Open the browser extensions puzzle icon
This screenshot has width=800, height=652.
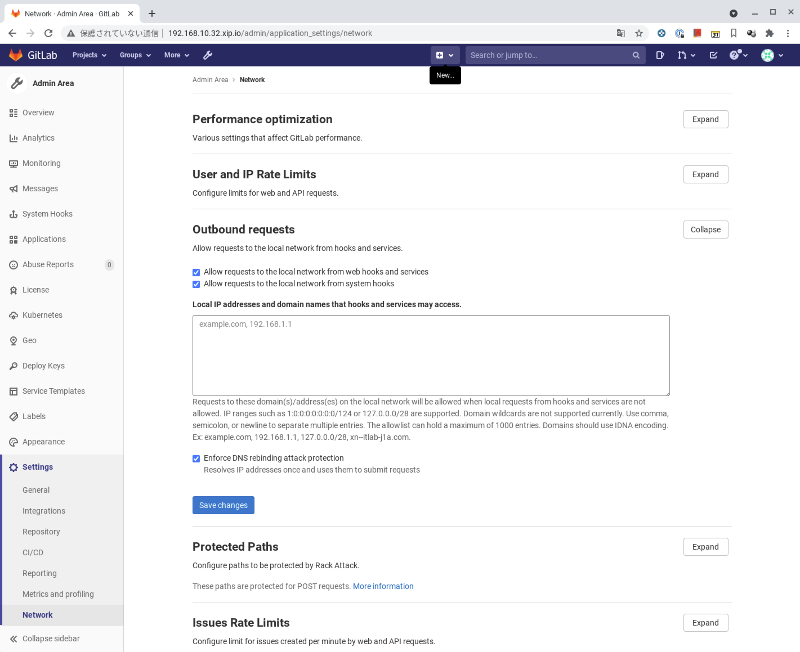(769, 33)
